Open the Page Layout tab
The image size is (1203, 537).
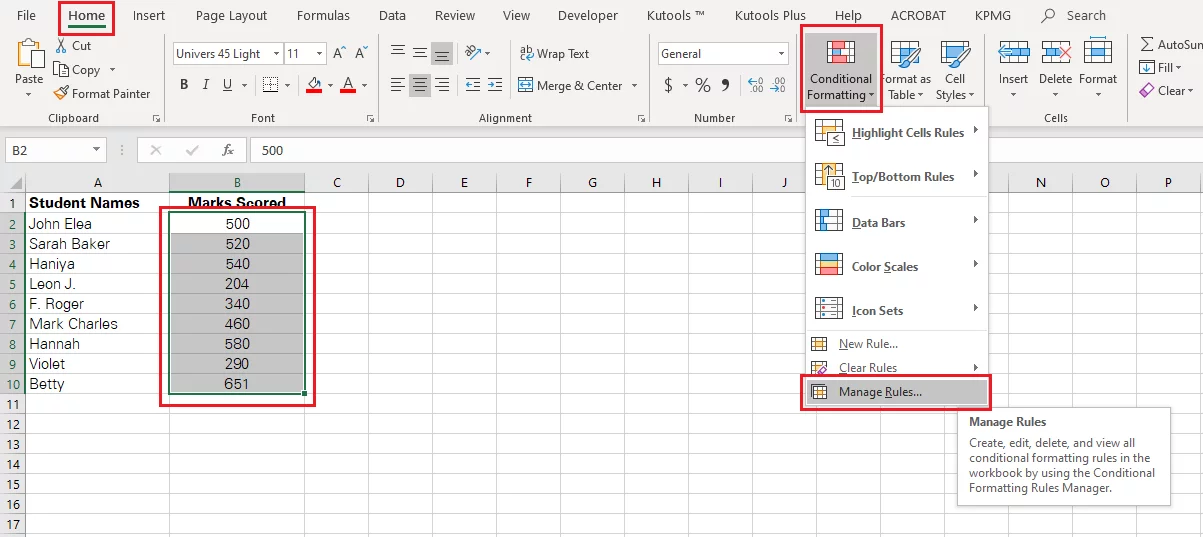(232, 15)
